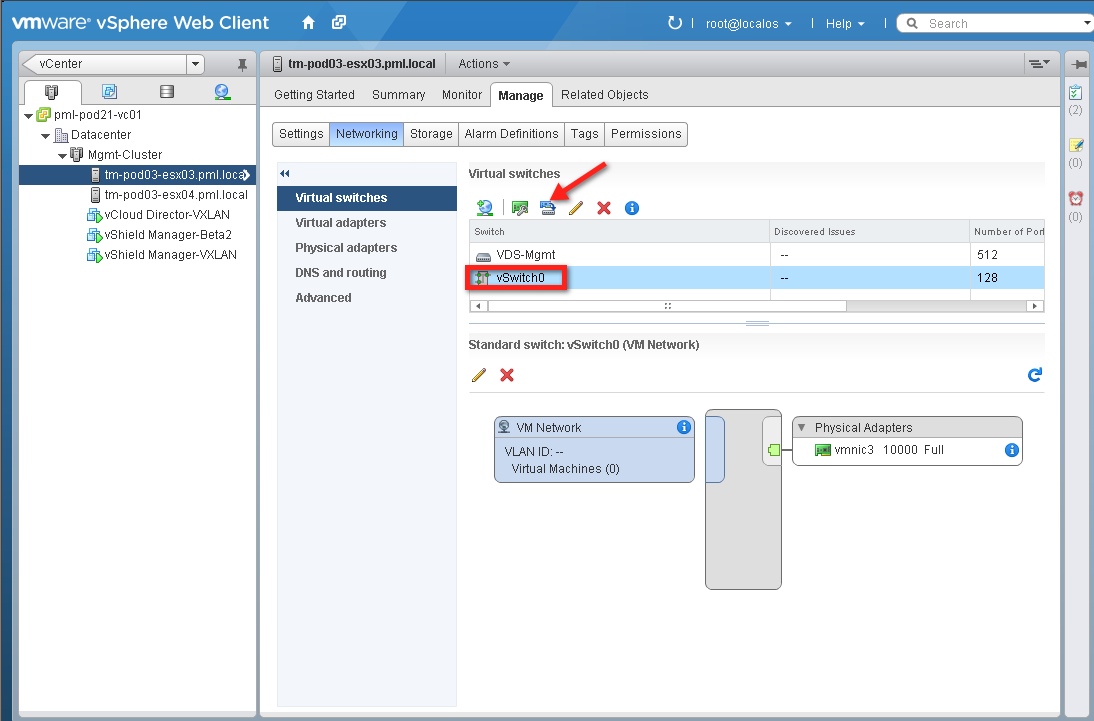
Task: Click the Add host networking icon
Action: (484, 208)
